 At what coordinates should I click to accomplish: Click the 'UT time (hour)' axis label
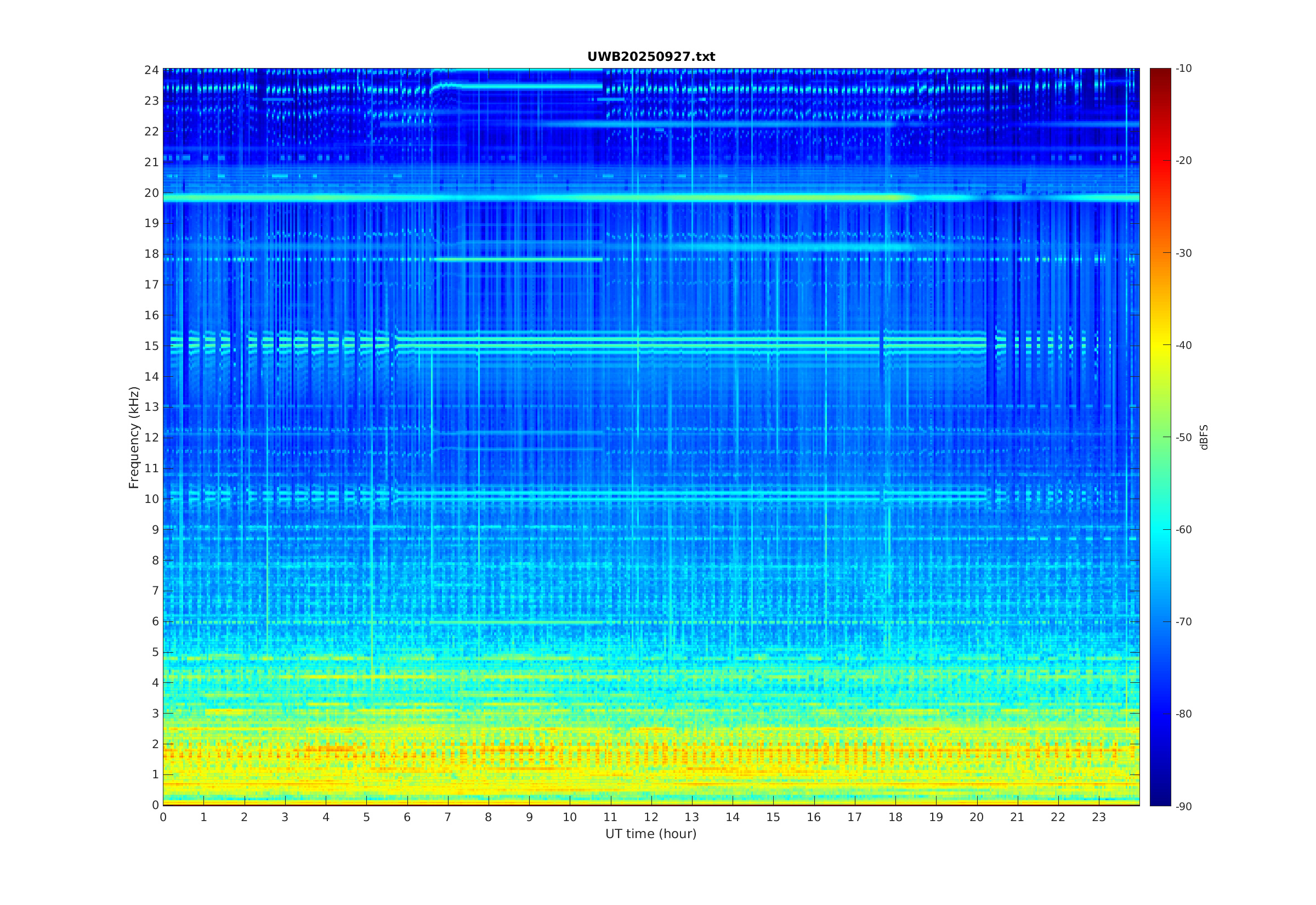click(651, 834)
